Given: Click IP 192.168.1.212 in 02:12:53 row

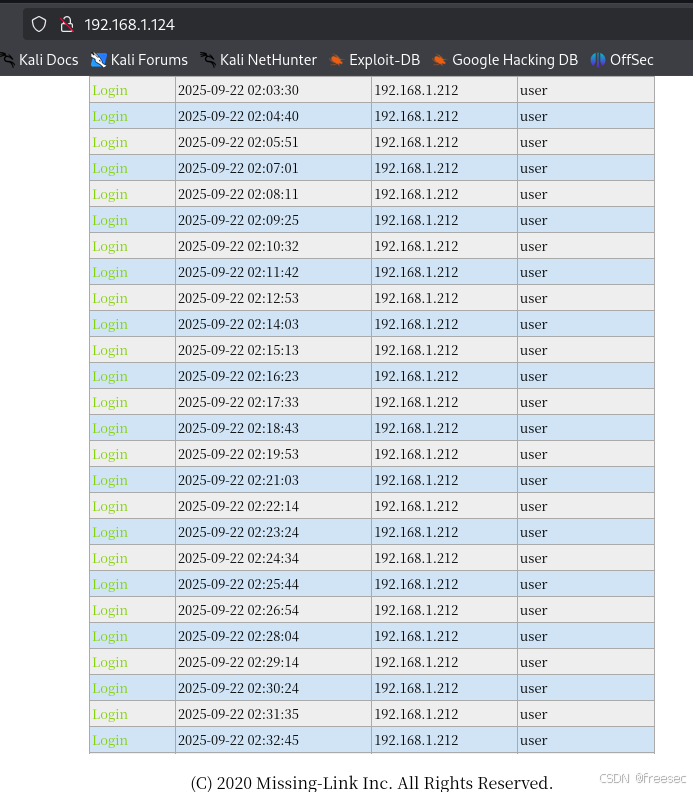Looking at the screenshot, I should point(416,298).
